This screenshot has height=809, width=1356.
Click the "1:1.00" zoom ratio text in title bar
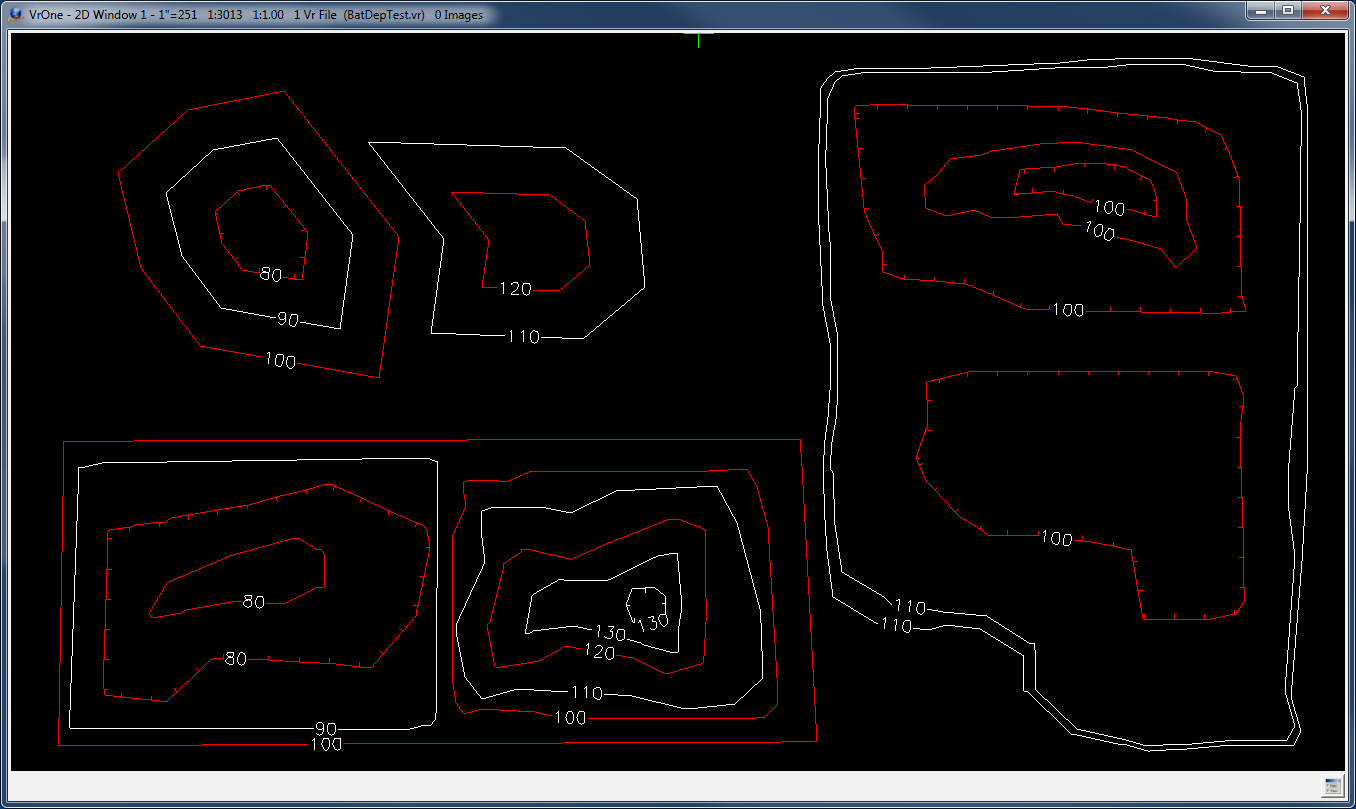[x=270, y=15]
